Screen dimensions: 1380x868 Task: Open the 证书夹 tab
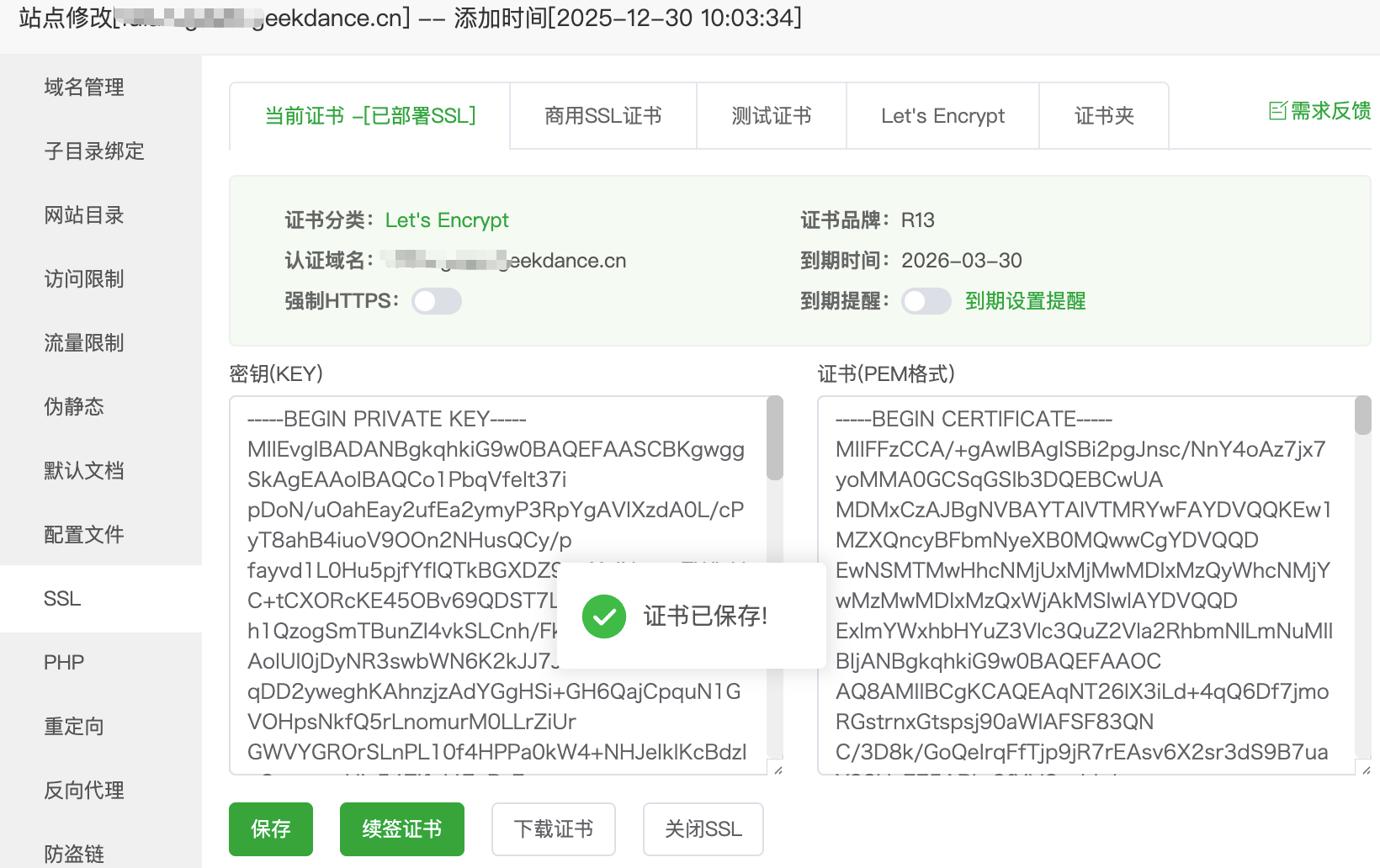click(x=1104, y=115)
